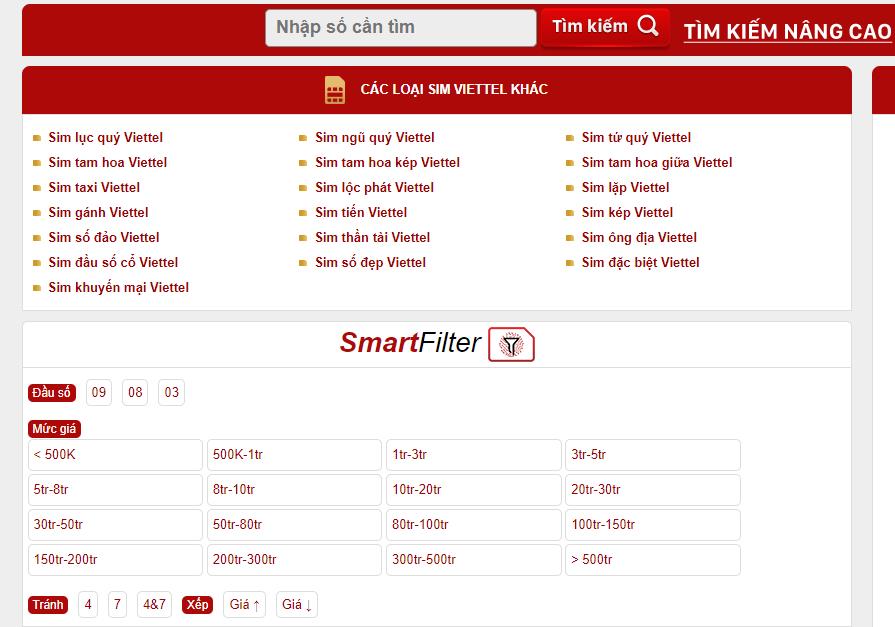Open 'Sim thần tài Viettel' link
The height and width of the screenshot is (627, 895).
click(x=373, y=238)
